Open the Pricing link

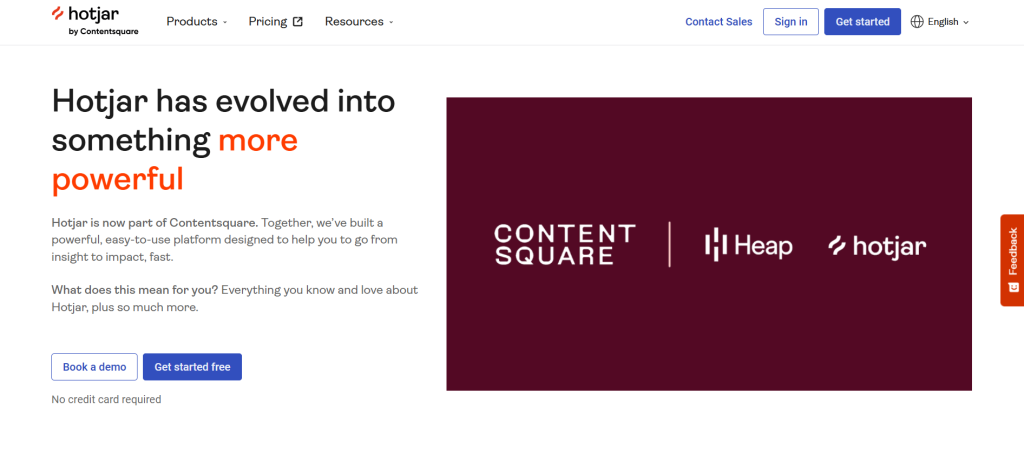(276, 22)
